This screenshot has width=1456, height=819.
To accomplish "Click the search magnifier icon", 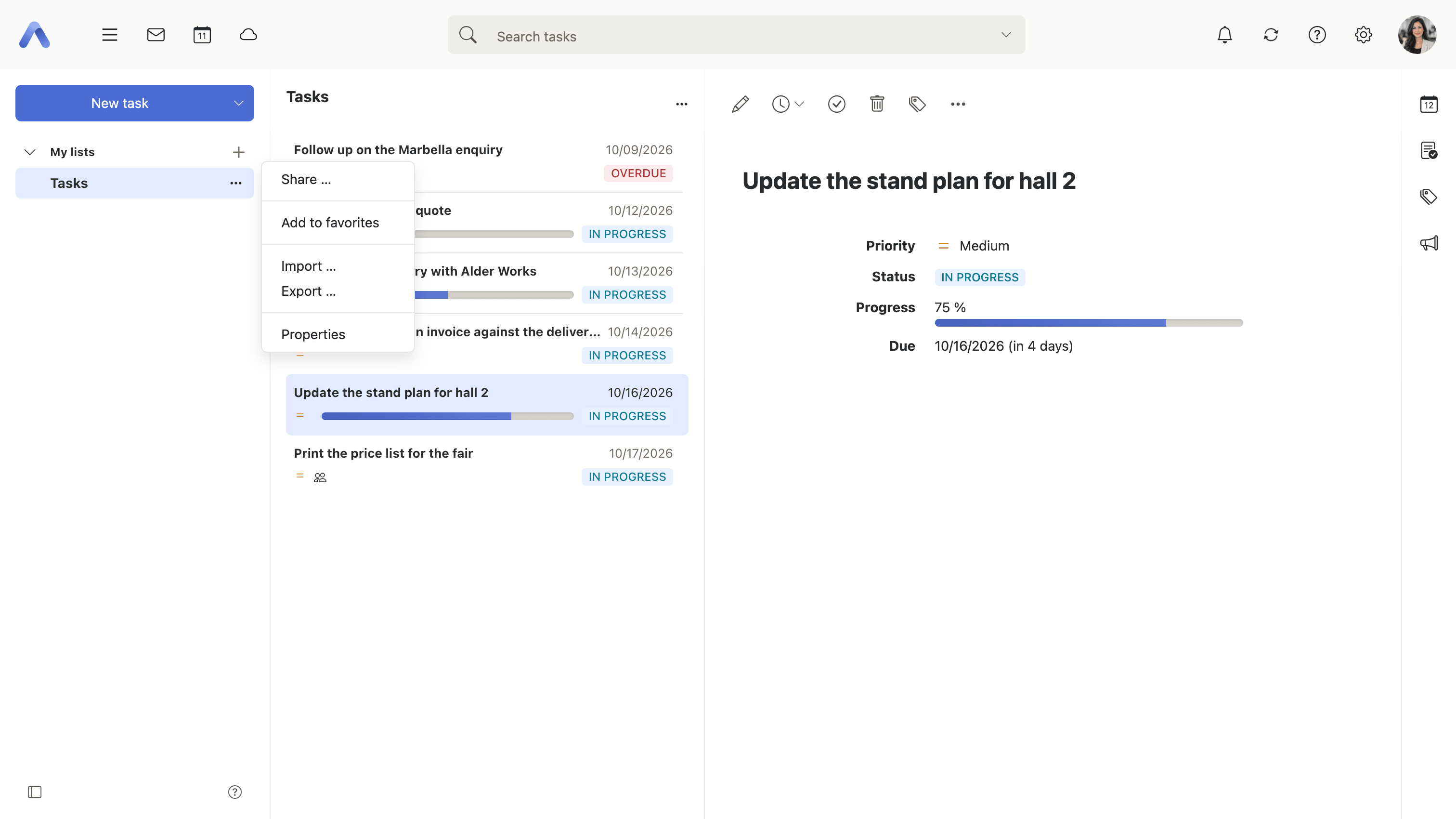I will point(468,35).
